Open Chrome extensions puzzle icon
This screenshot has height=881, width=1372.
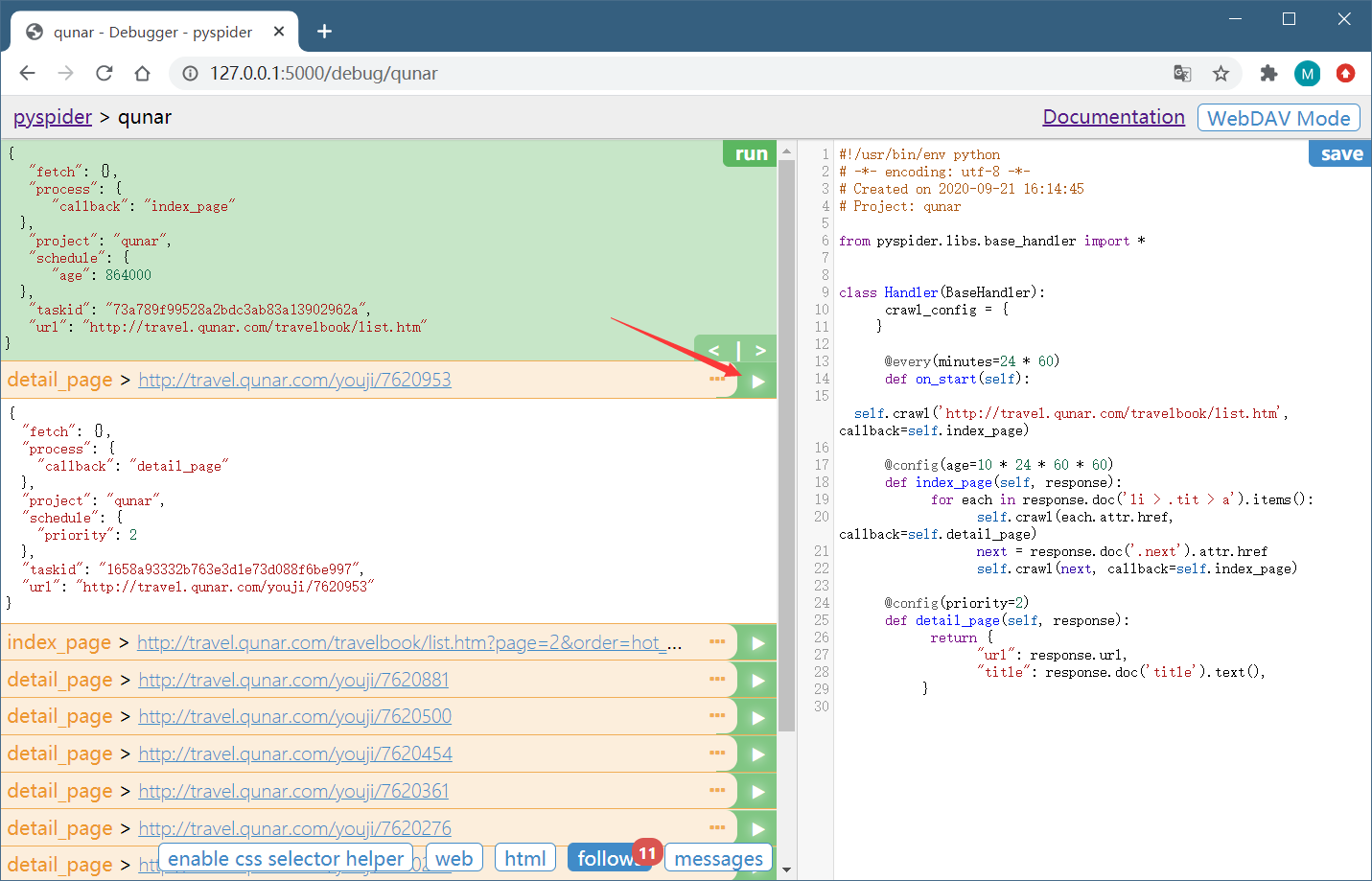tap(1268, 74)
